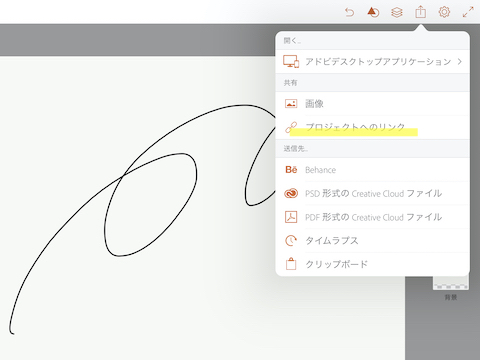Image resolution: width=480 pixels, height=360 pixels.
Task: Click the timelapse clock icon
Action: [x=291, y=241]
